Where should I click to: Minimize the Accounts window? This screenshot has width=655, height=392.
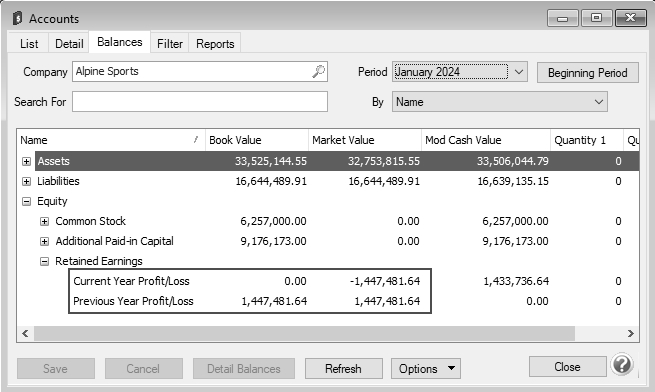563,18
